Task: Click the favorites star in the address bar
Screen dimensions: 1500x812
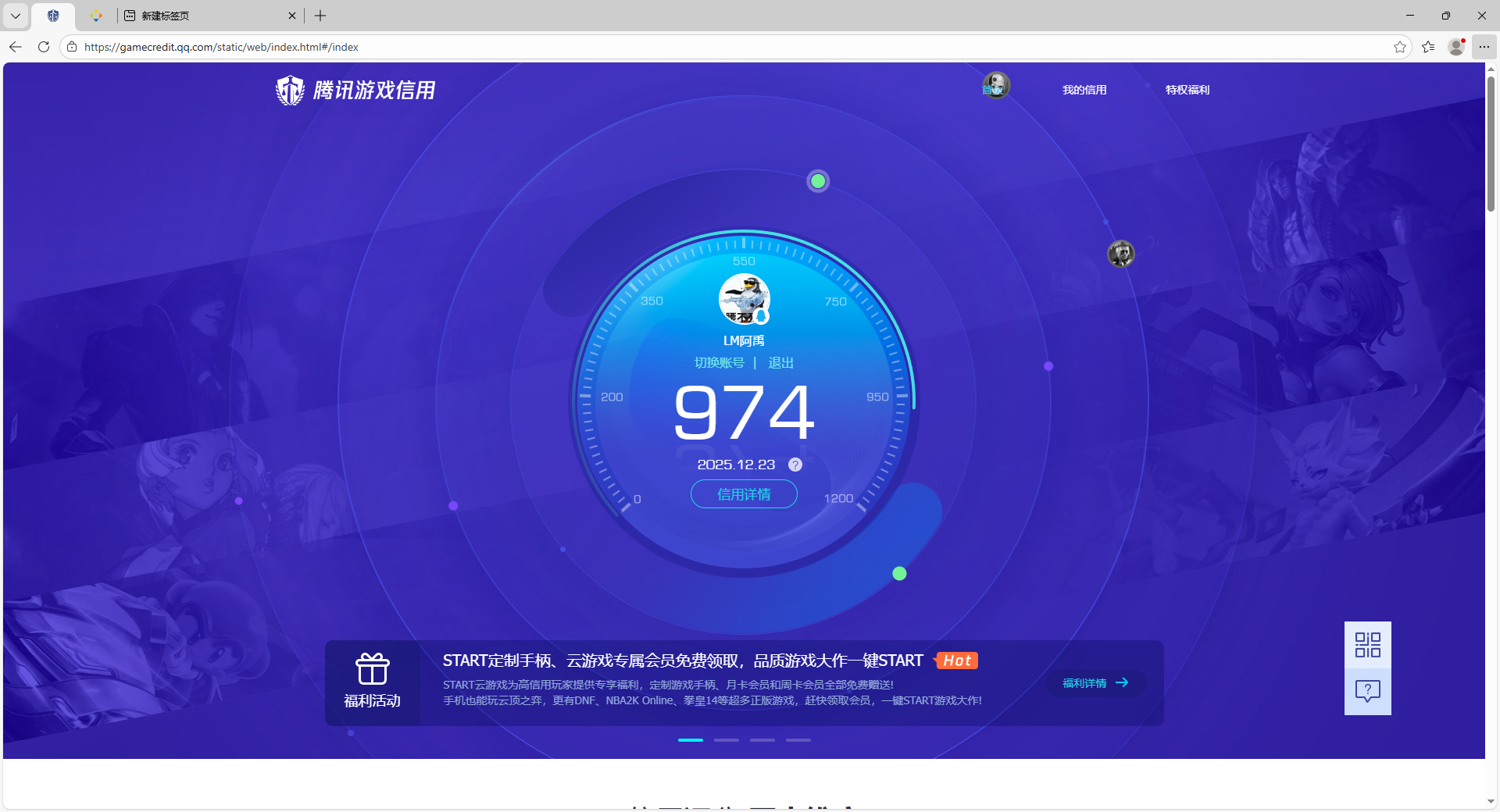Action: point(1399,47)
